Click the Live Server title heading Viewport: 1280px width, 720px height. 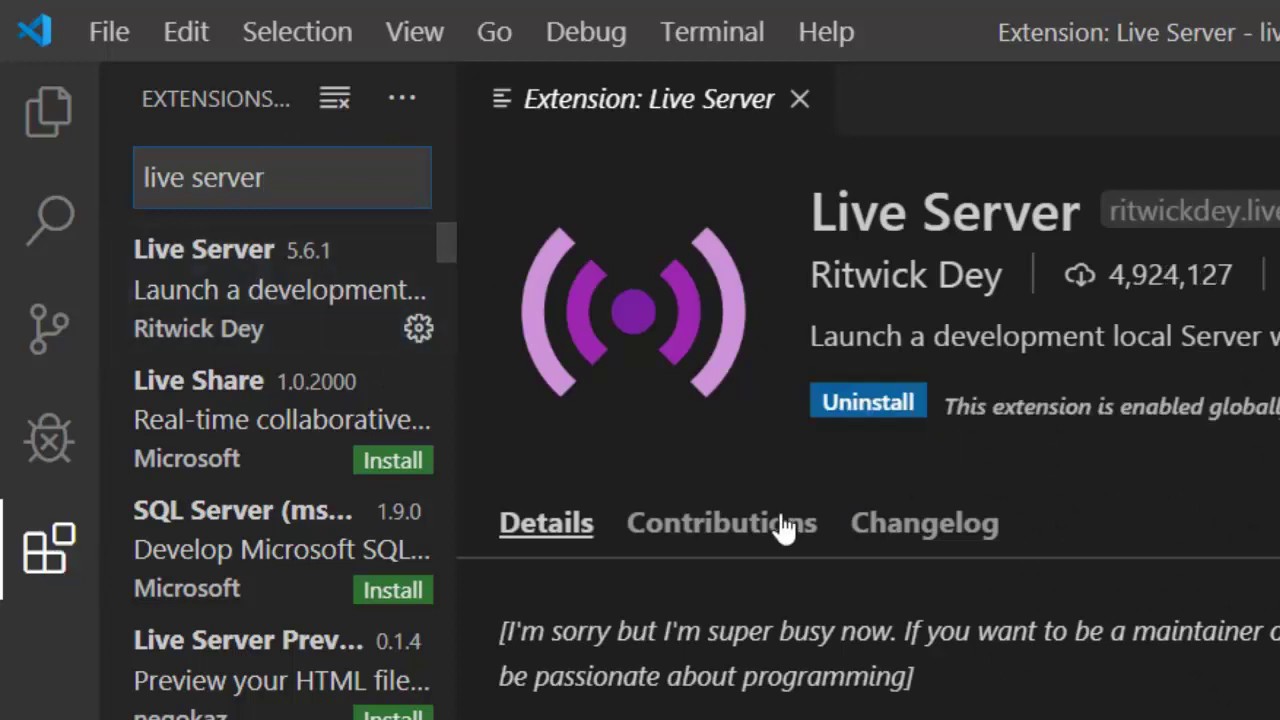click(x=945, y=213)
